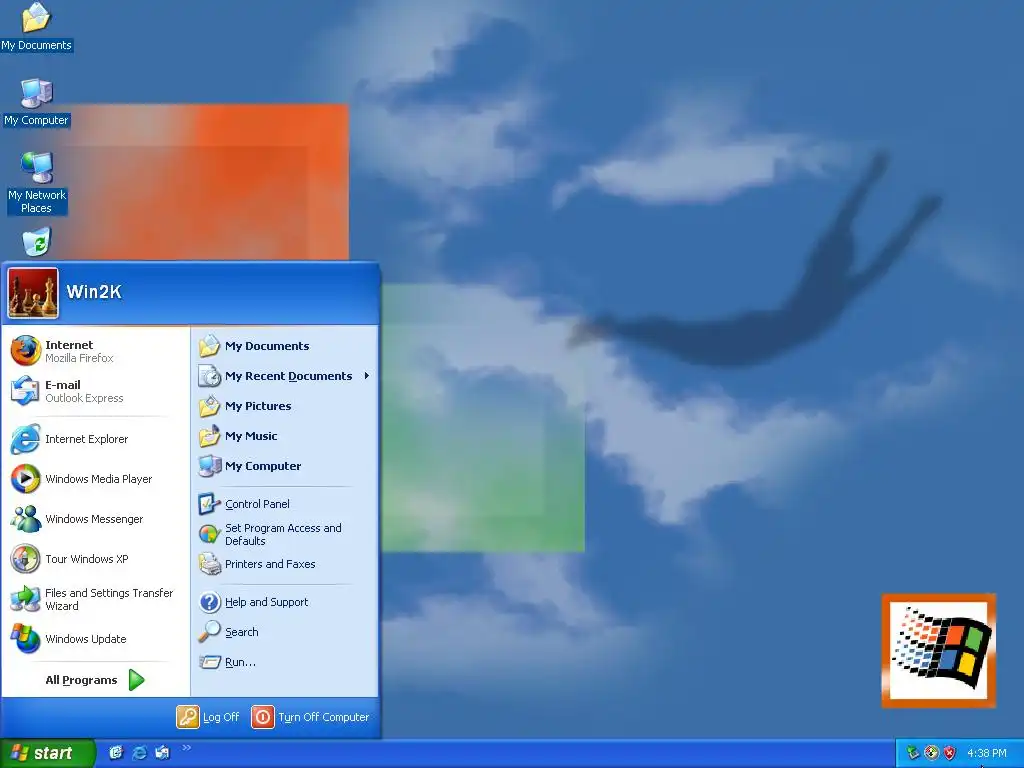Open Set Program Access and Defaults
Image resolution: width=1024 pixels, height=768 pixels.
pyautogui.click(x=285, y=534)
